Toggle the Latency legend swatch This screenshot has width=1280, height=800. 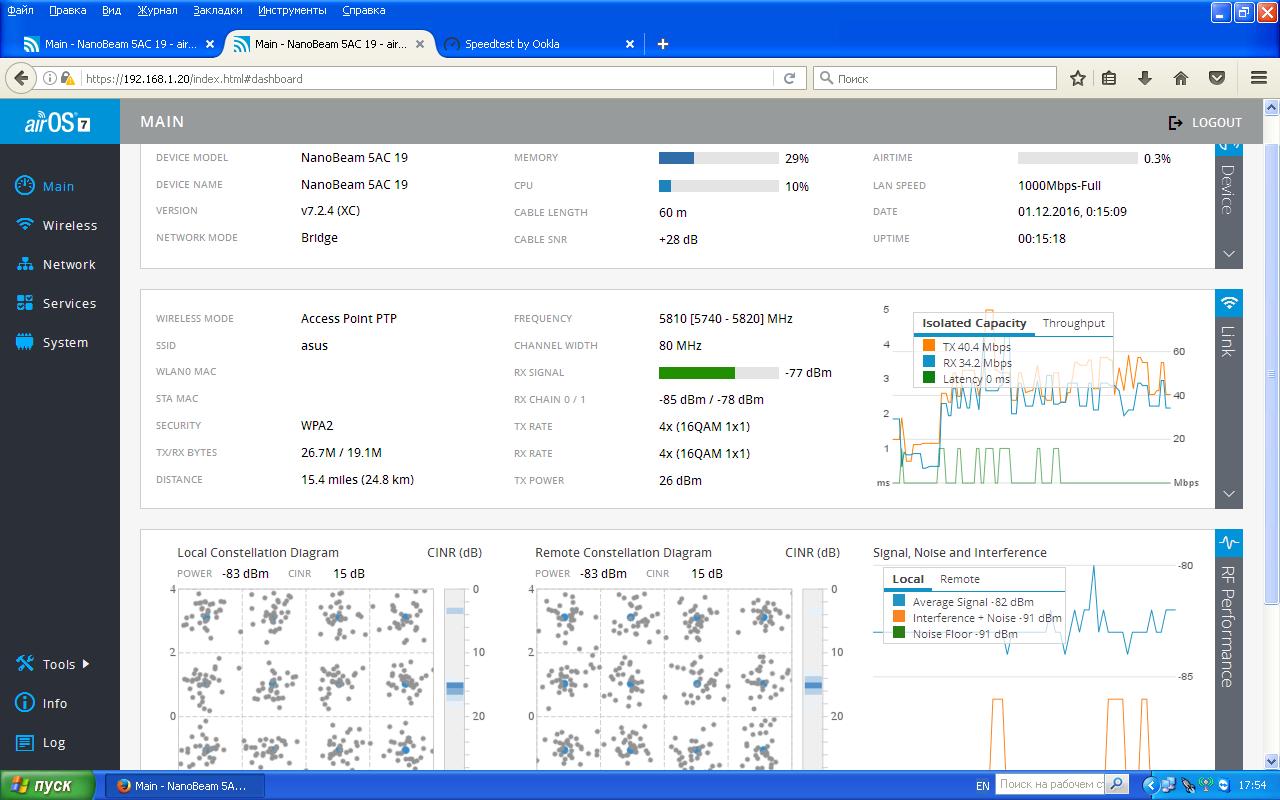pos(929,379)
